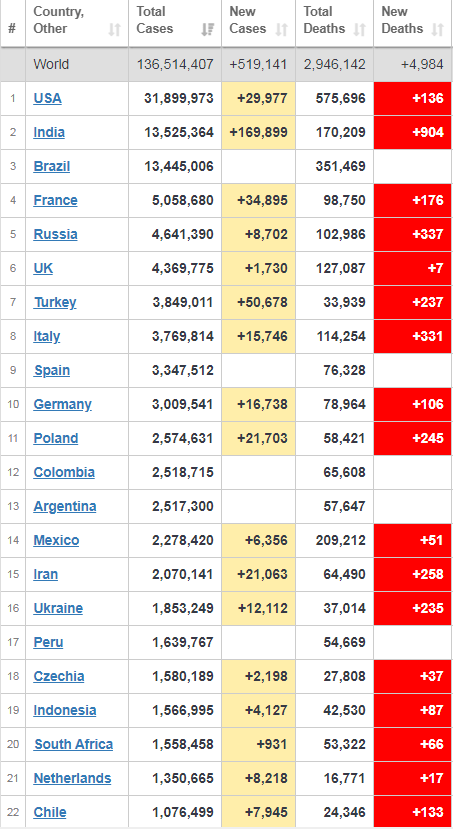Screen dimensions: 453x829
Task: Click the World total cases cell
Action: coord(175,65)
